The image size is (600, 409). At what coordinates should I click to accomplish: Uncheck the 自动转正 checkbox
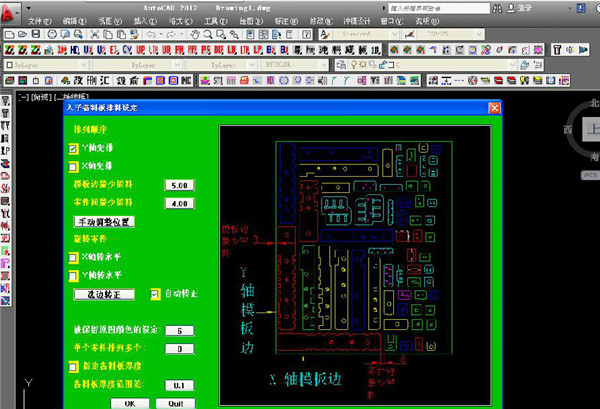click(x=155, y=294)
